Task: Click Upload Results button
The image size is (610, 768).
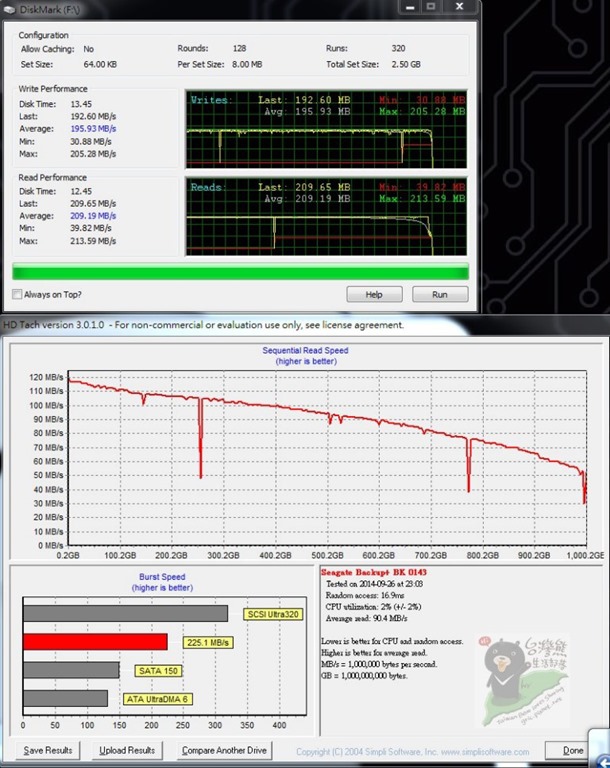Action: [127, 750]
